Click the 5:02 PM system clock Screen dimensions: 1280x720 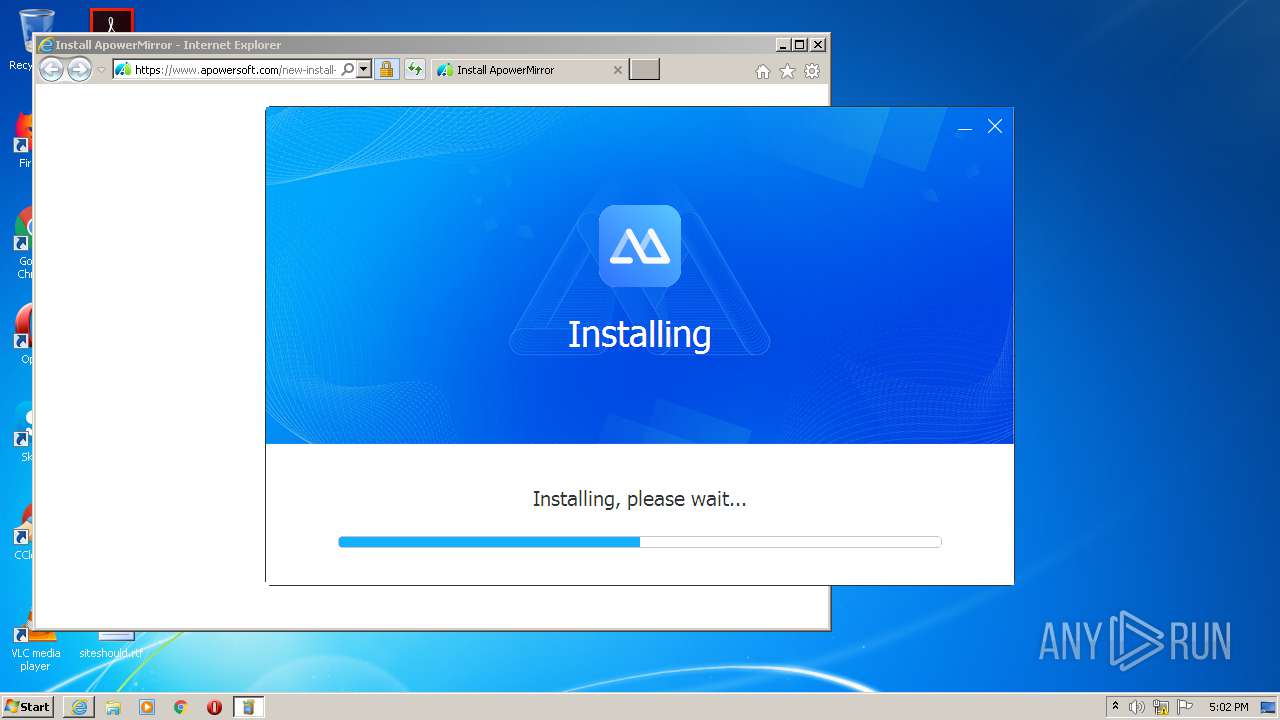click(1229, 707)
